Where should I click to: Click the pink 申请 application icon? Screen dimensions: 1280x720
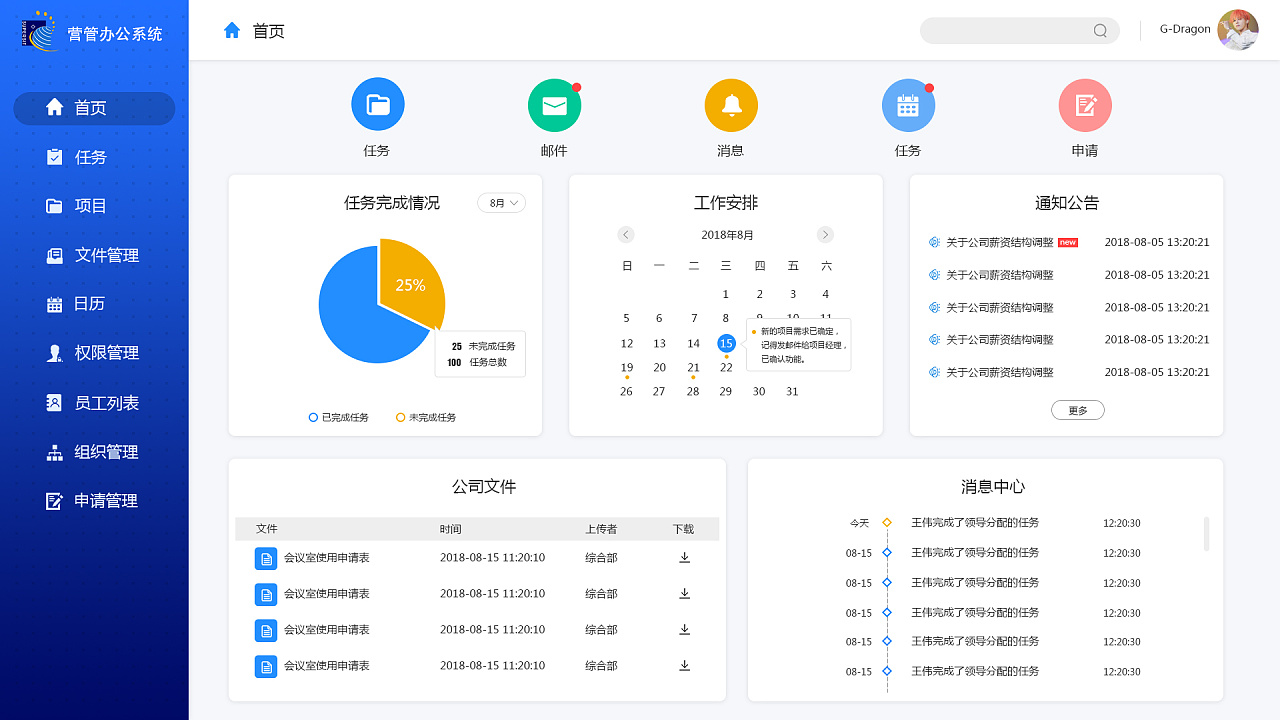(x=1085, y=105)
